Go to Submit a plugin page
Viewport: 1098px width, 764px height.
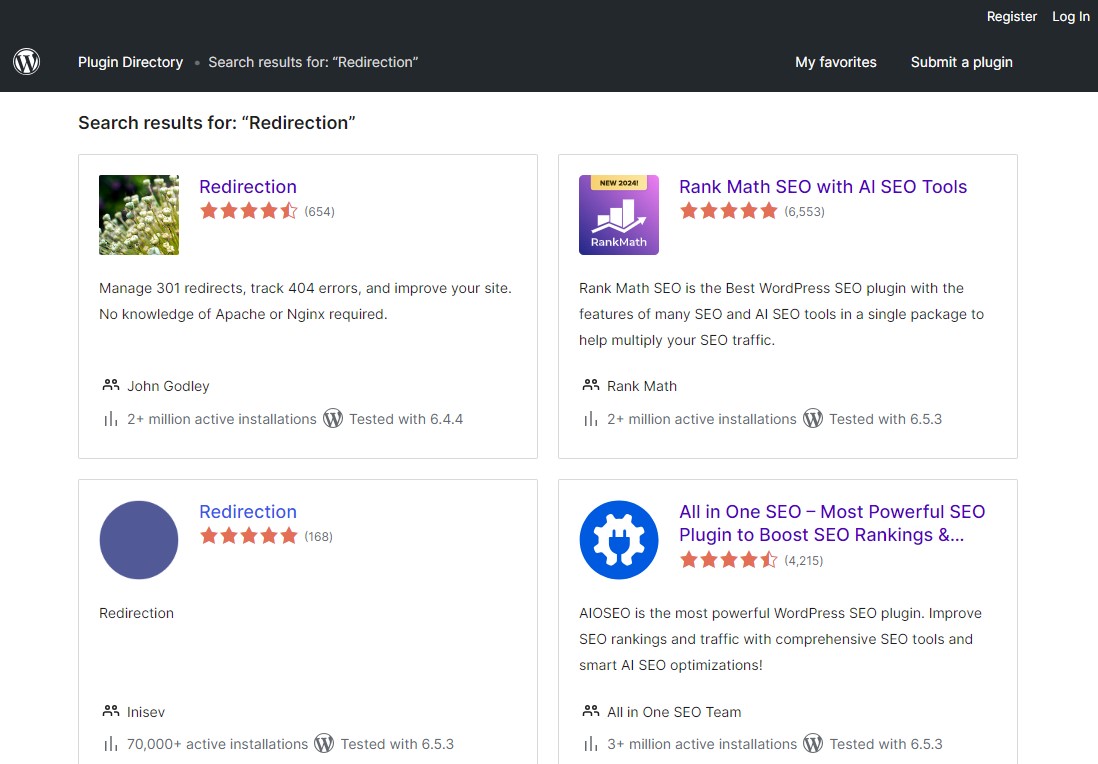coord(961,62)
